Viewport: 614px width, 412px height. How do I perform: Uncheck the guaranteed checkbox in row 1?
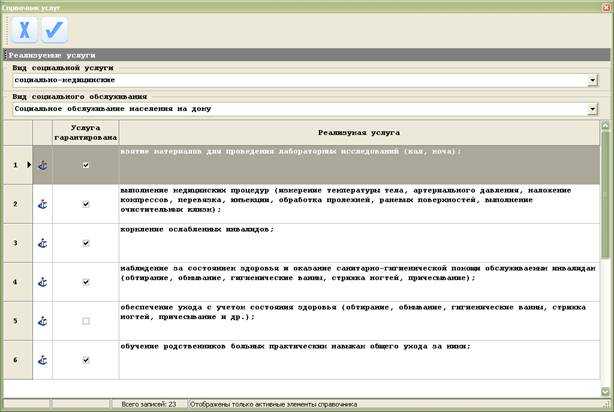coord(86,165)
